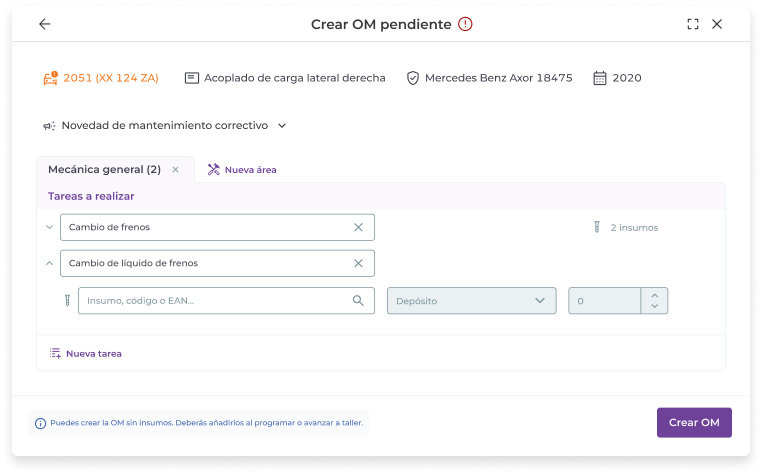762x474 pixels.
Task: Collapse the Cambio de líquido de frenos row
Action: (50, 263)
